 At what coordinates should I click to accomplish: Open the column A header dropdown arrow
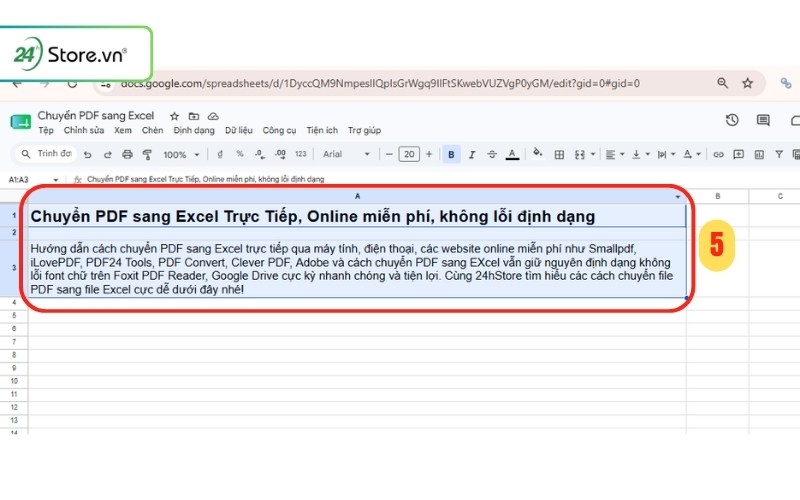(x=678, y=197)
